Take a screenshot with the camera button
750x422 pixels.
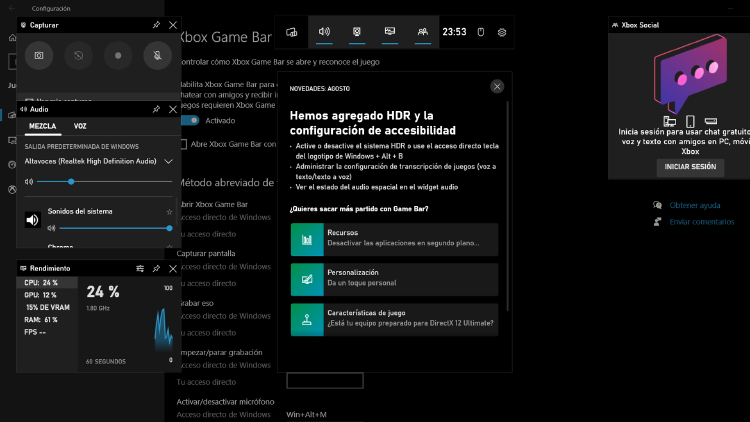(x=39, y=56)
